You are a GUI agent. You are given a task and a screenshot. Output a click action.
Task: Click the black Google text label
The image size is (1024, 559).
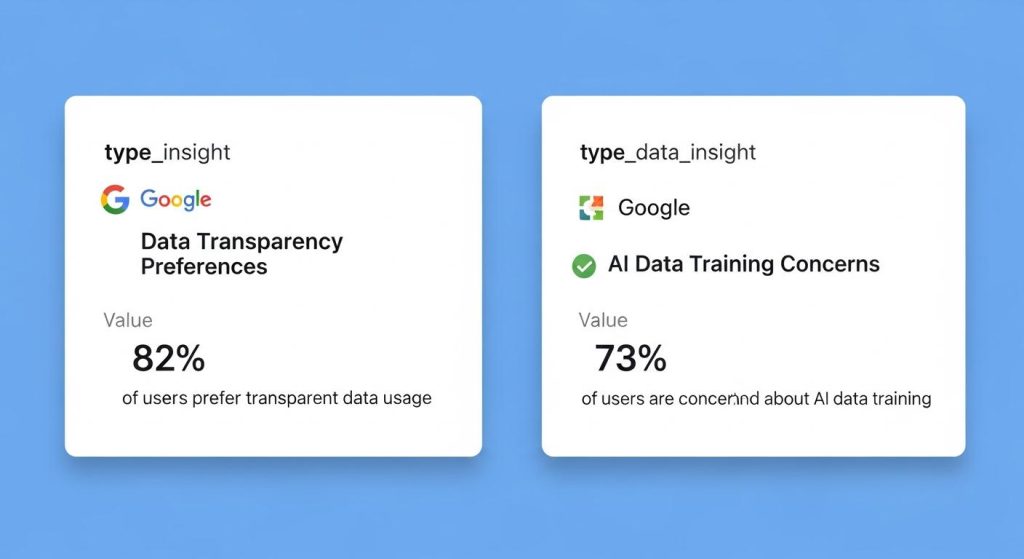coord(654,208)
